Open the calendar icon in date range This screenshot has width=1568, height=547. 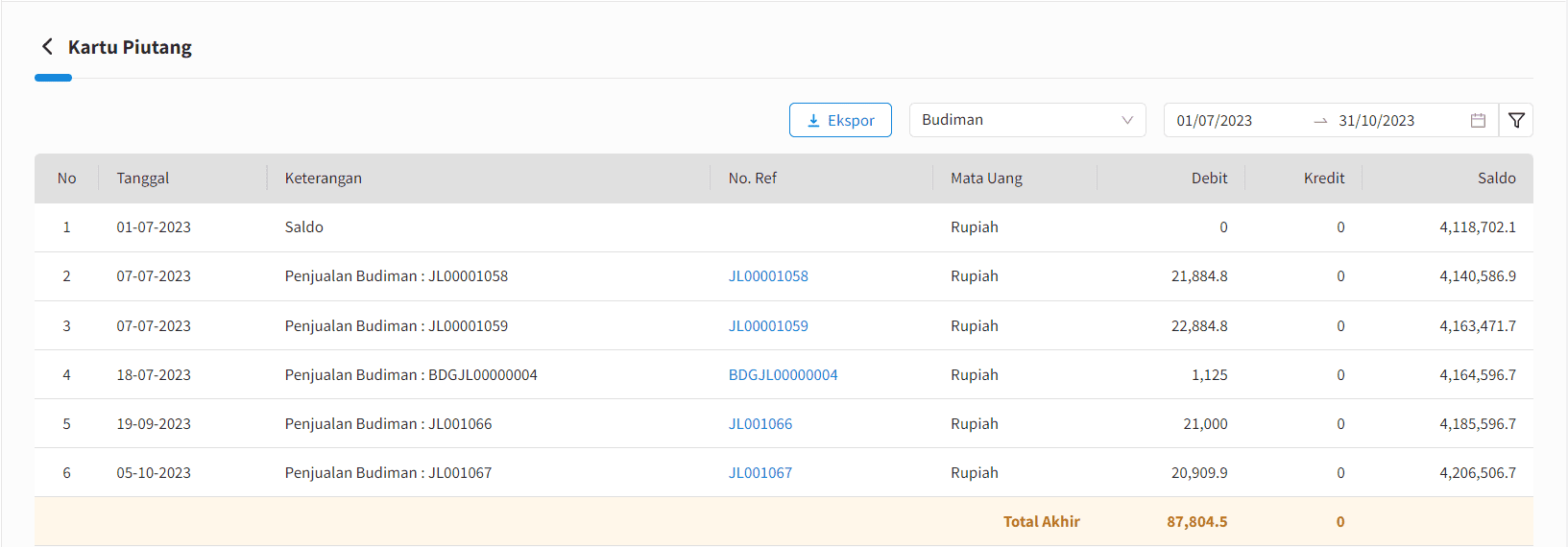click(1478, 120)
